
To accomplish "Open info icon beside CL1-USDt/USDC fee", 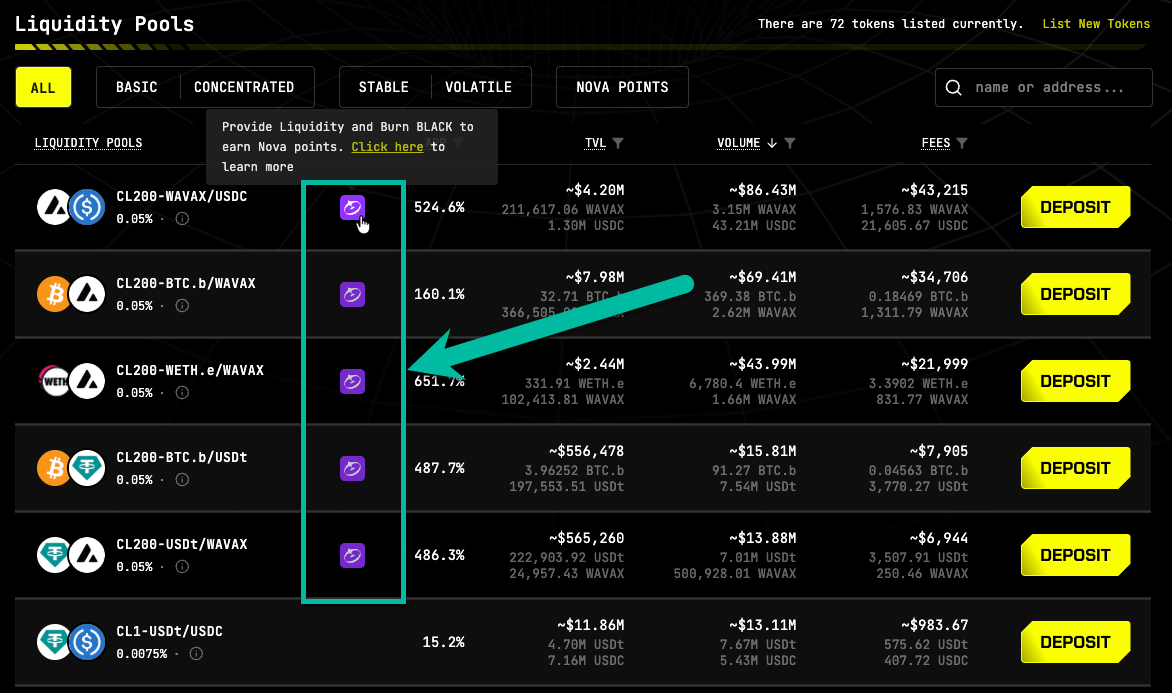I will [x=196, y=653].
